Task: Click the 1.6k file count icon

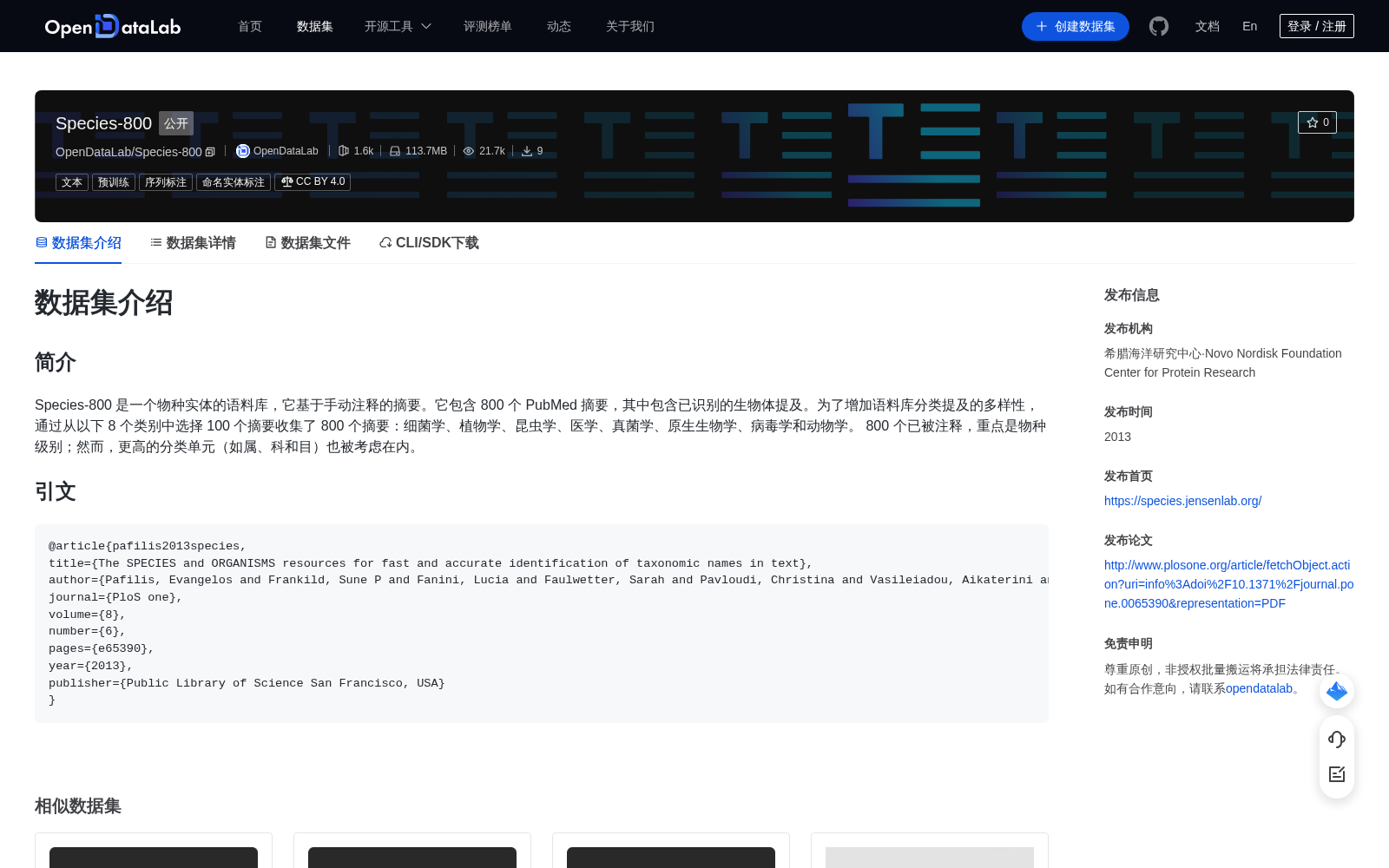Action: [344, 151]
